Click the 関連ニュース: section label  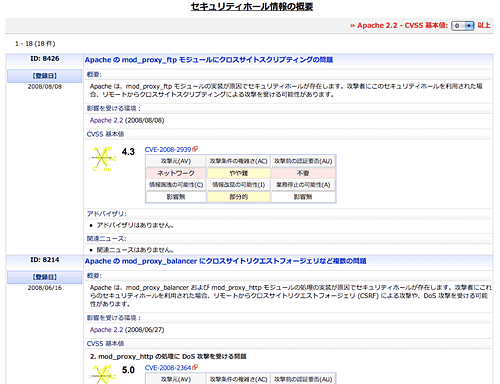(x=107, y=239)
